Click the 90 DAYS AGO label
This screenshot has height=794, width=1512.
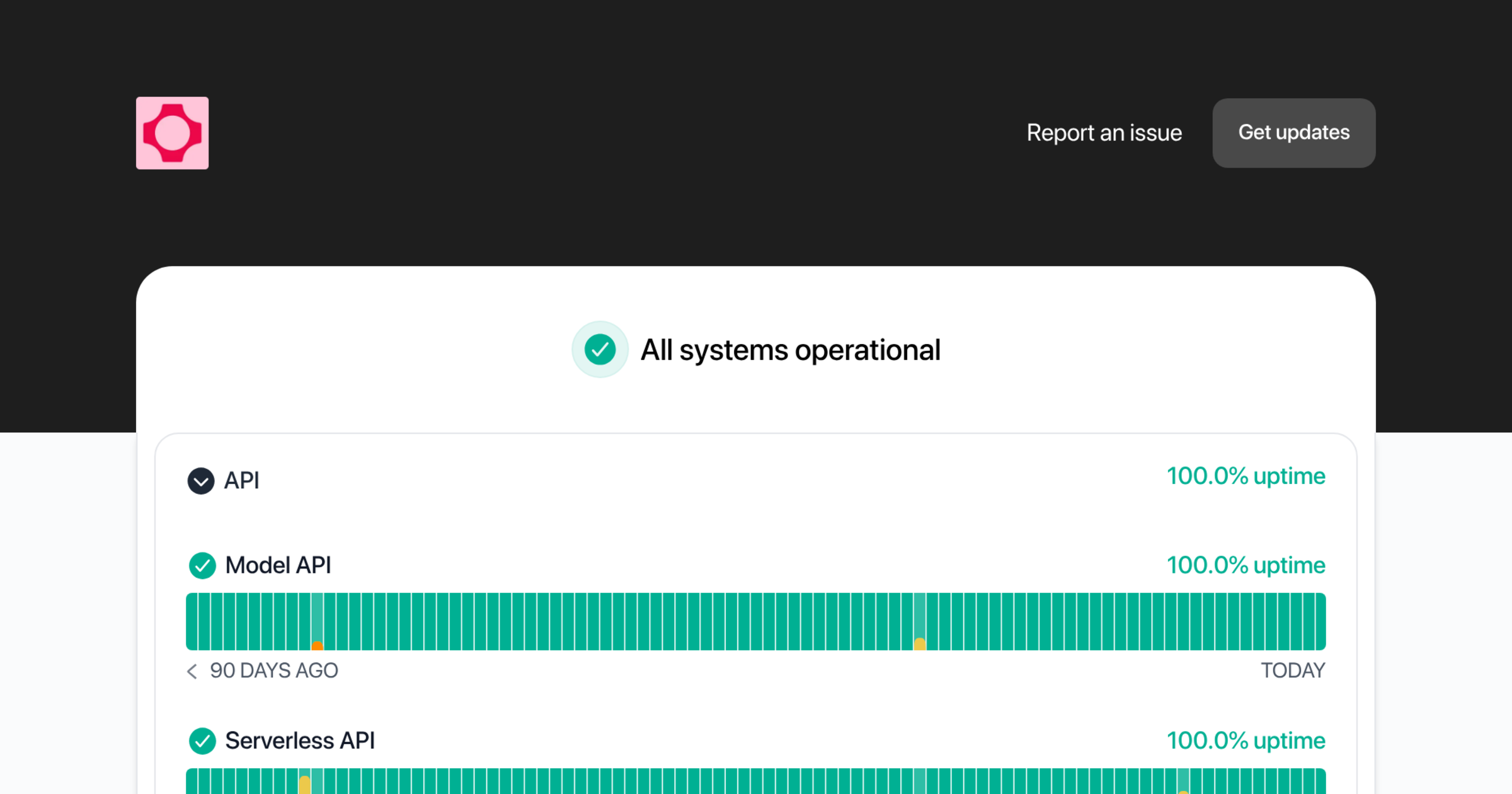[274, 670]
